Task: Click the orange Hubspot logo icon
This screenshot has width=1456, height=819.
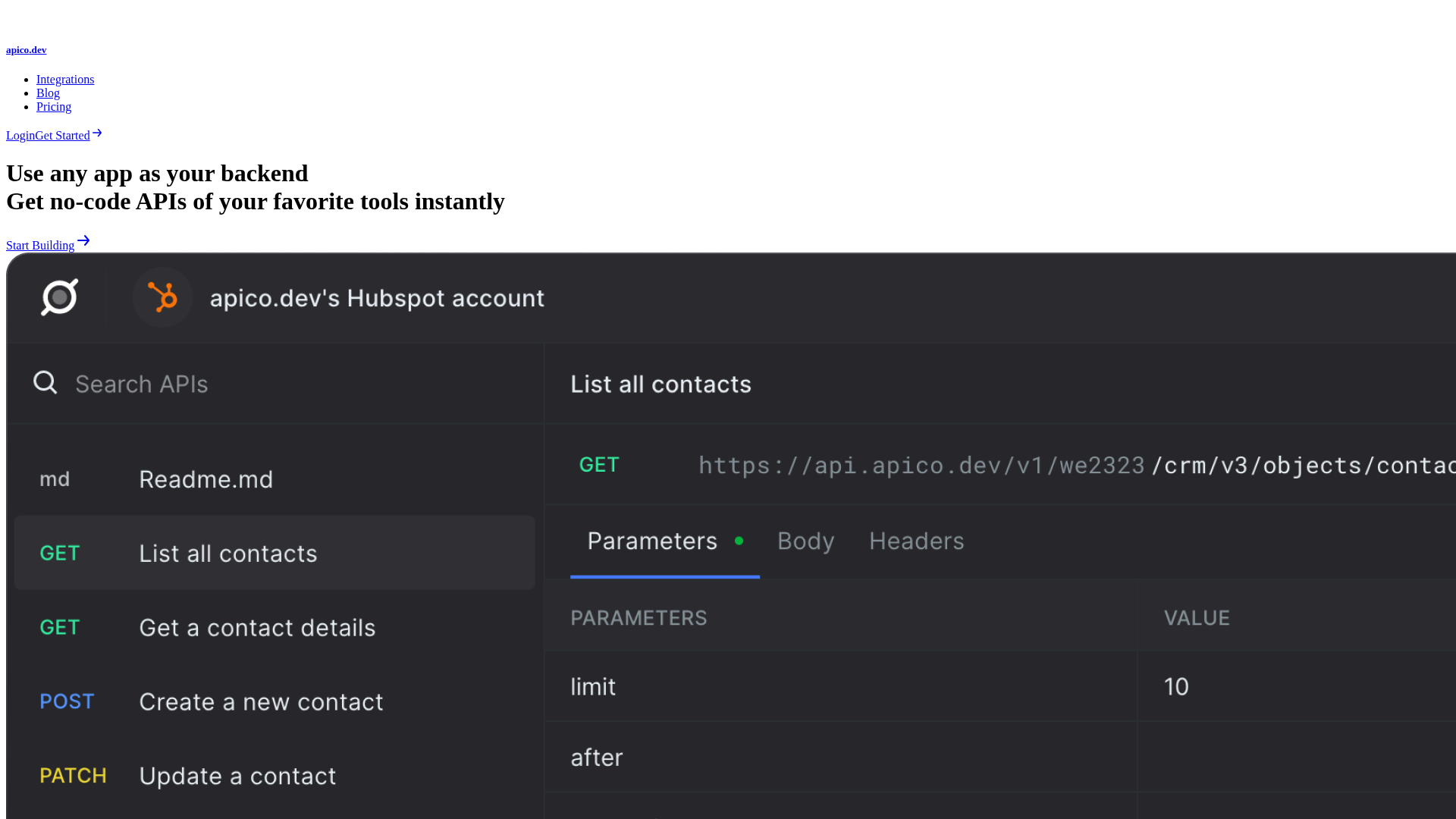Action: click(x=162, y=297)
